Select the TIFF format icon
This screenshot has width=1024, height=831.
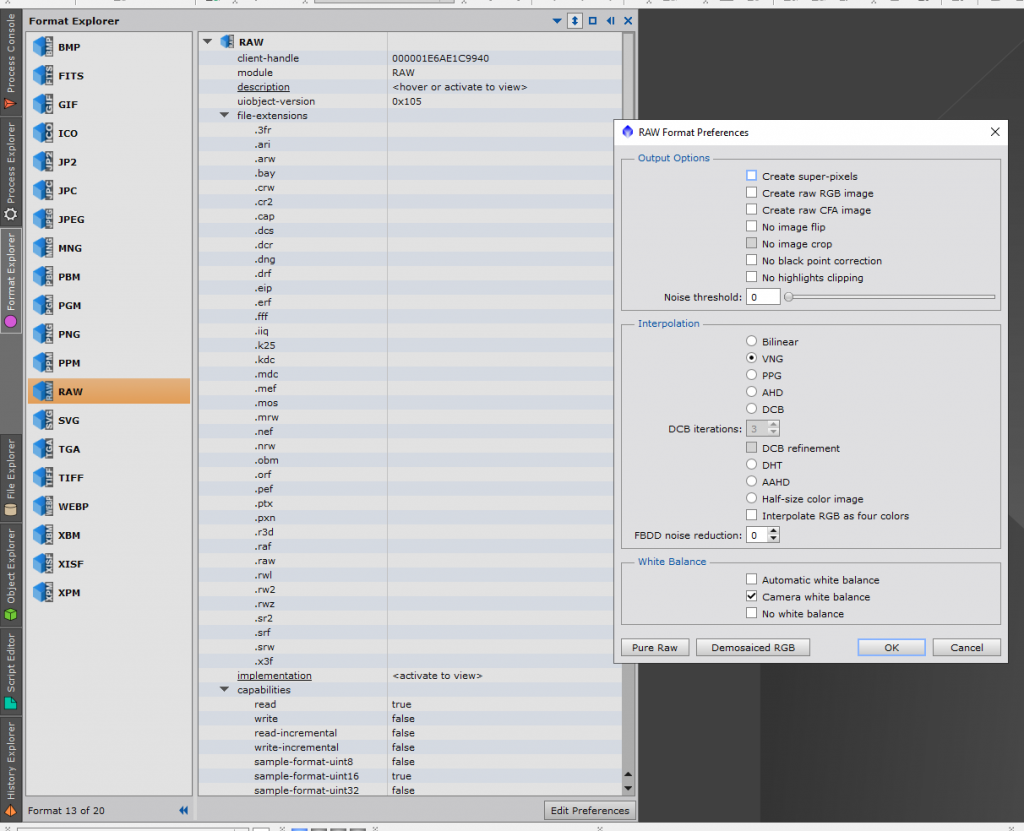(x=43, y=478)
